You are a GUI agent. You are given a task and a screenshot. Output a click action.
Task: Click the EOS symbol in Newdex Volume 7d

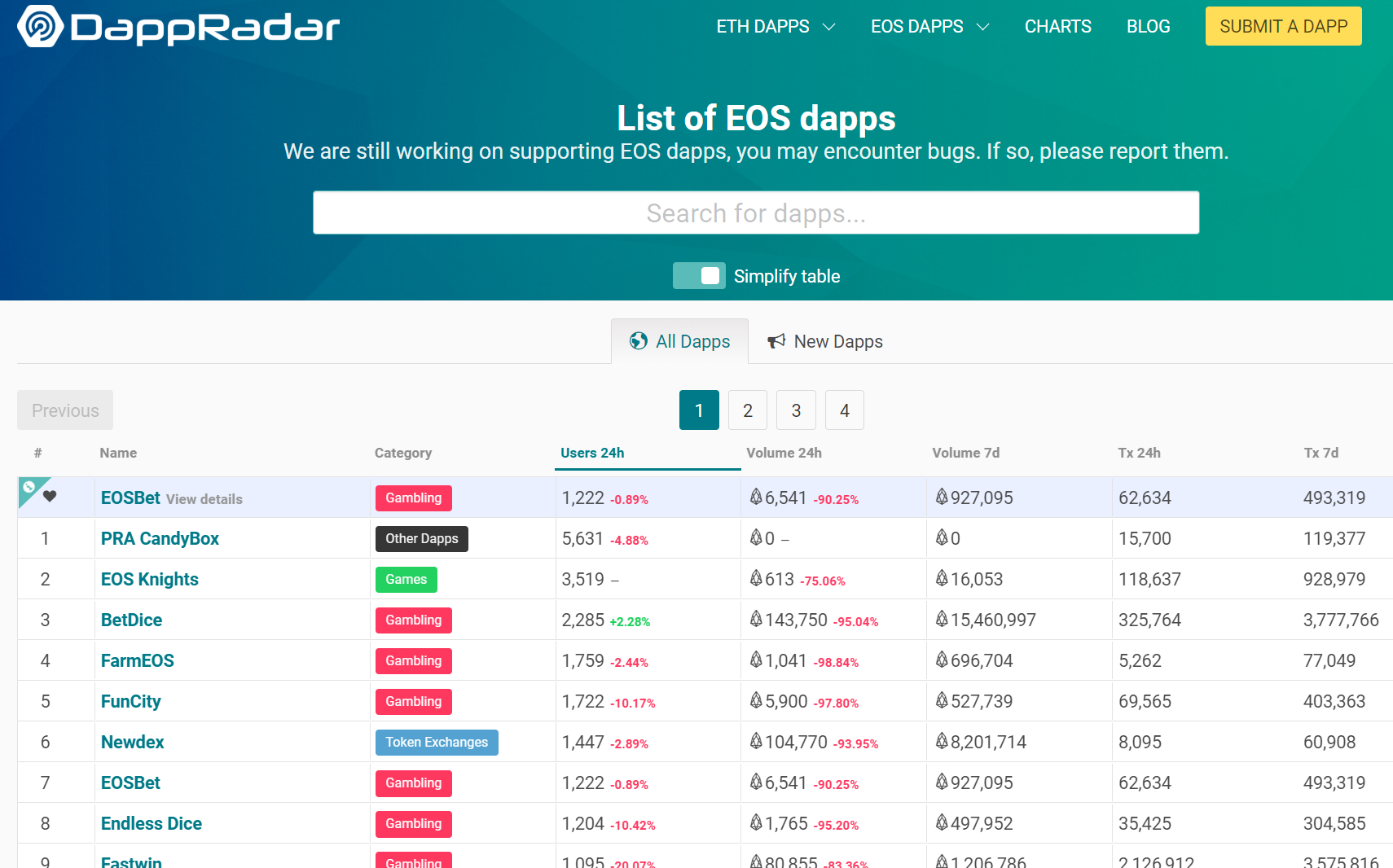[x=942, y=742]
